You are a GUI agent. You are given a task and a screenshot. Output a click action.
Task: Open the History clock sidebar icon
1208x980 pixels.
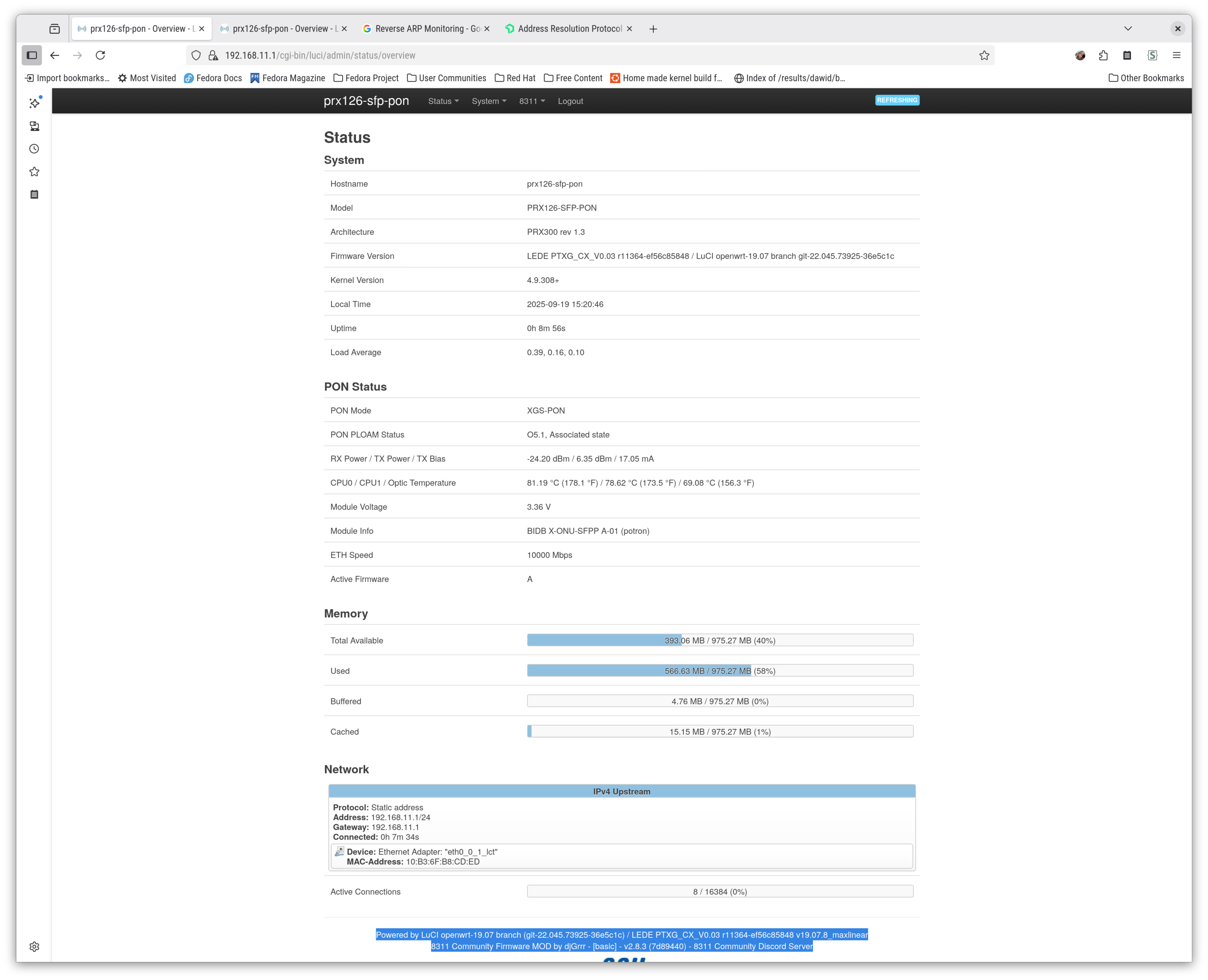click(35, 149)
